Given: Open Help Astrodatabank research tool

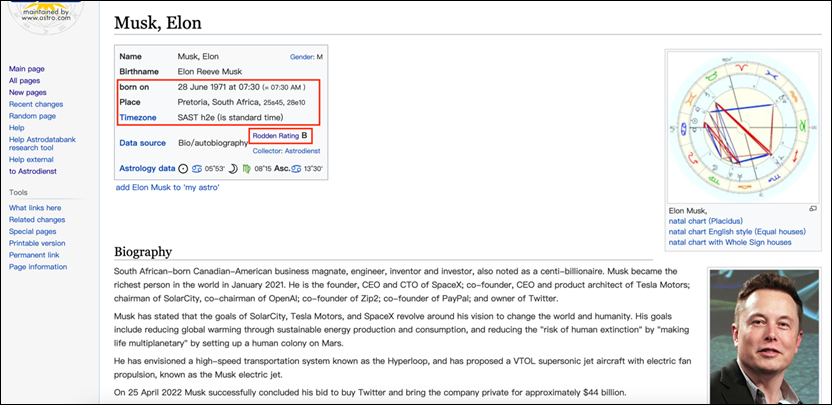Looking at the screenshot, I should pyautogui.click(x=42, y=143).
